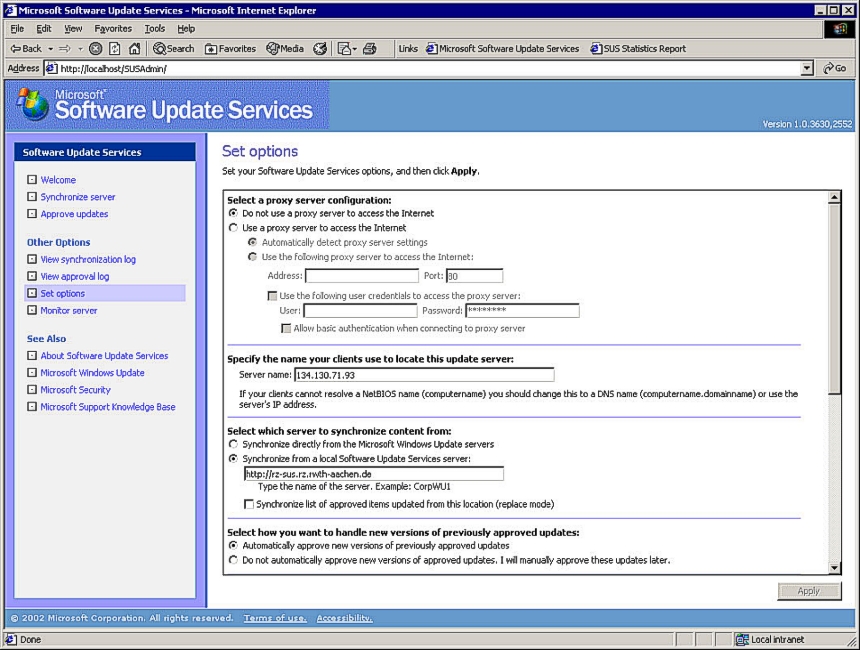Viewport: 860px width, 650px height.
Task: Select 'Automatically detect proxy server settings' option
Action: pos(252,242)
